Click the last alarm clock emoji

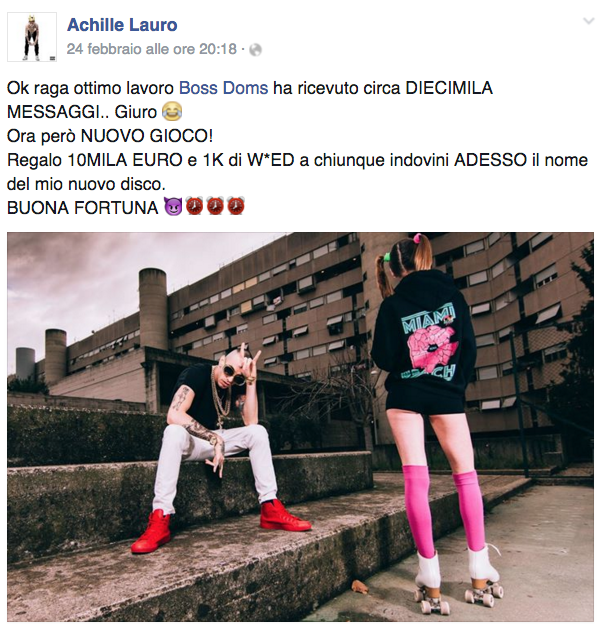pyautogui.click(x=236, y=207)
